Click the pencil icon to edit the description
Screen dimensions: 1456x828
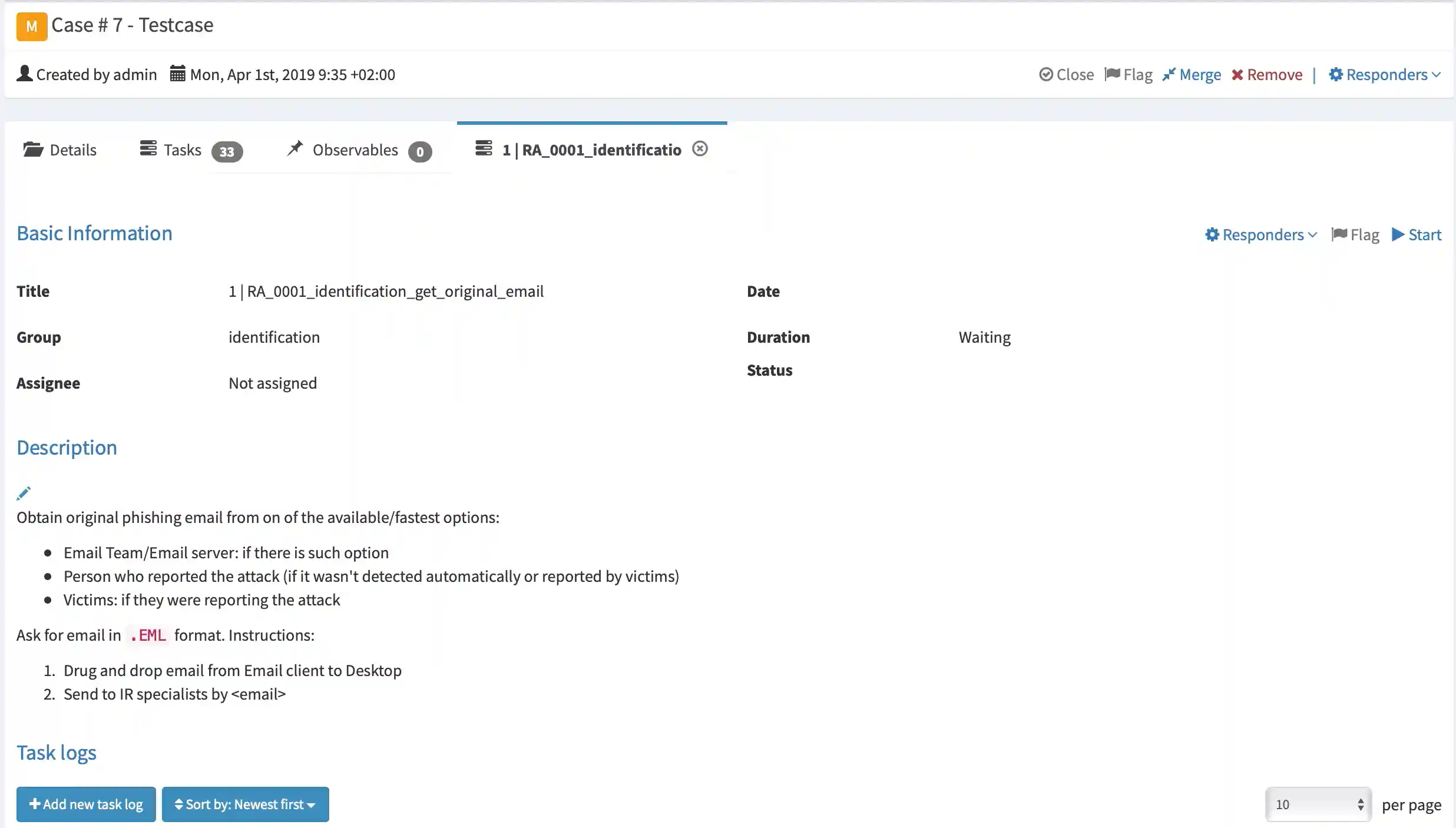click(24, 494)
